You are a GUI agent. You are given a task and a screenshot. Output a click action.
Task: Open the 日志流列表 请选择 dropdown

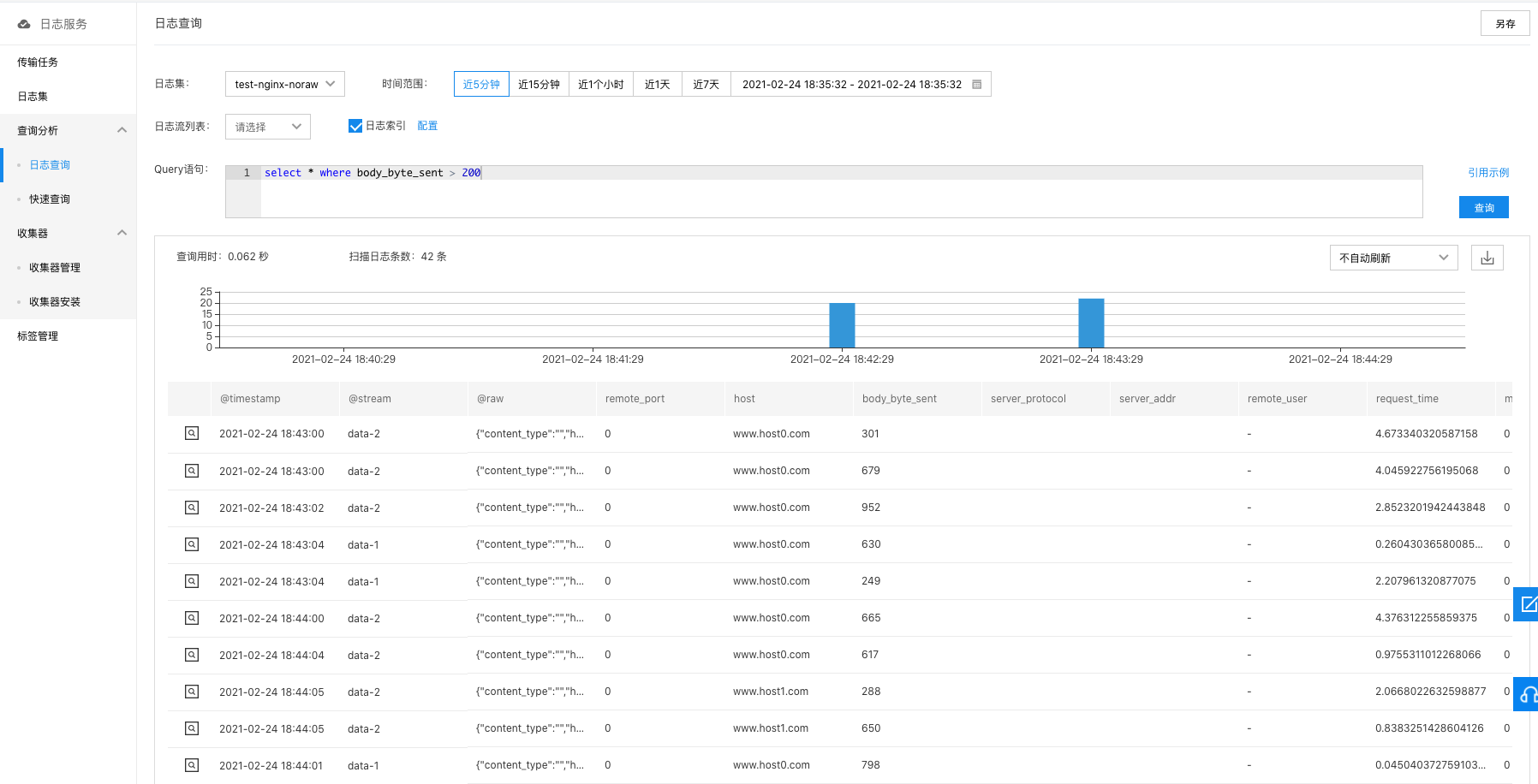[268, 127]
